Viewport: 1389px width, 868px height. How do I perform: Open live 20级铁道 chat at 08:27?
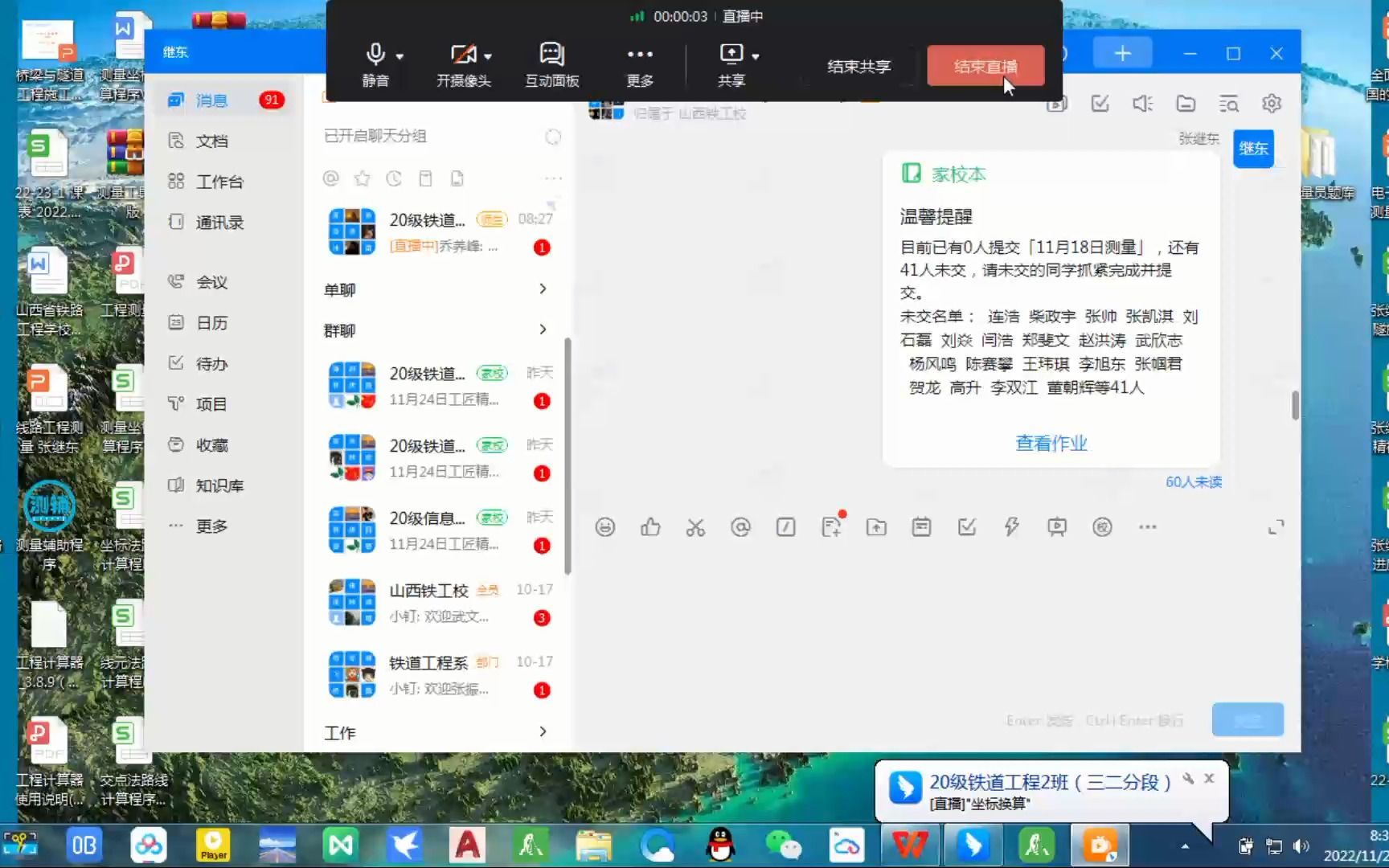(x=440, y=231)
